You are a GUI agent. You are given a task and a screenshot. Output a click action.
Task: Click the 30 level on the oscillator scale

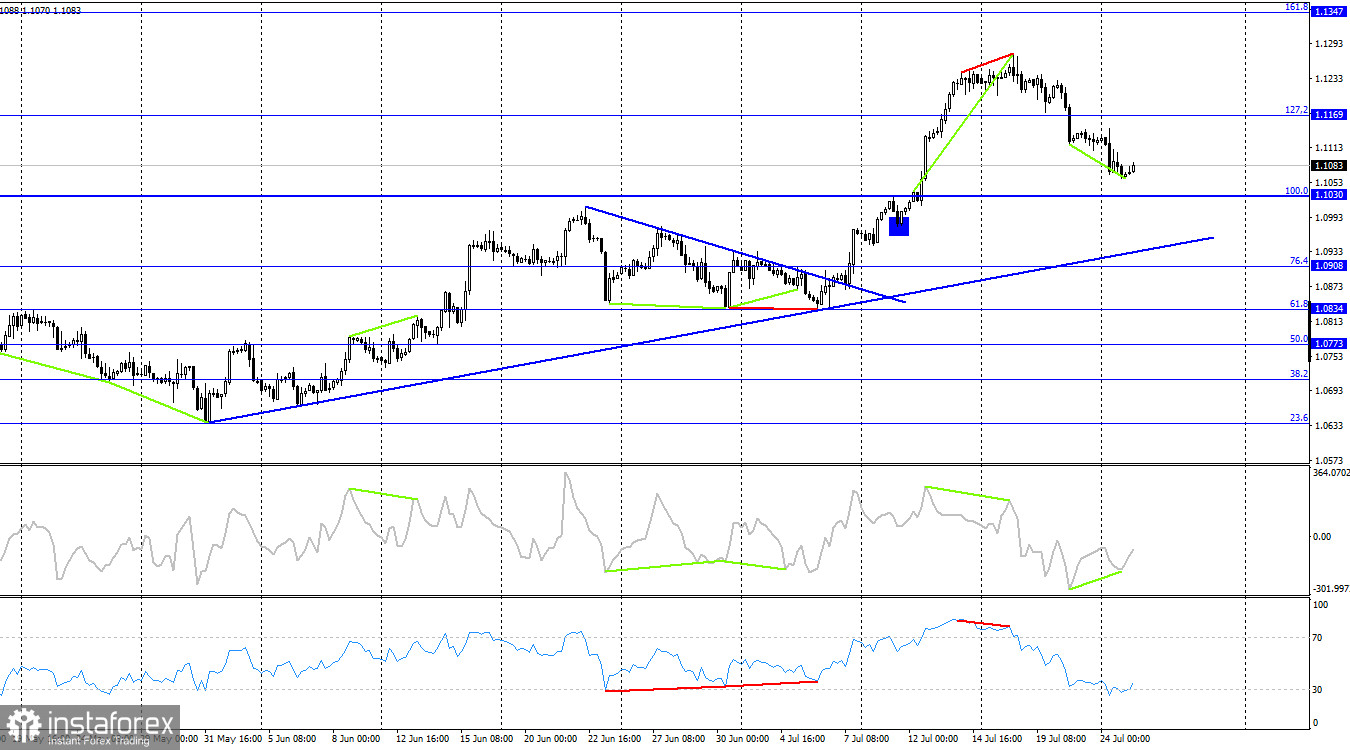1318,690
